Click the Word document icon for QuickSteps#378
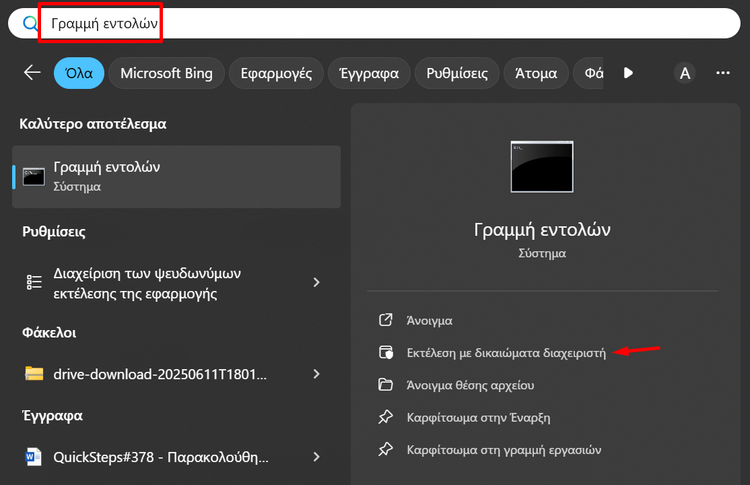Image resolution: width=750 pixels, height=485 pixels. (34, 457)
